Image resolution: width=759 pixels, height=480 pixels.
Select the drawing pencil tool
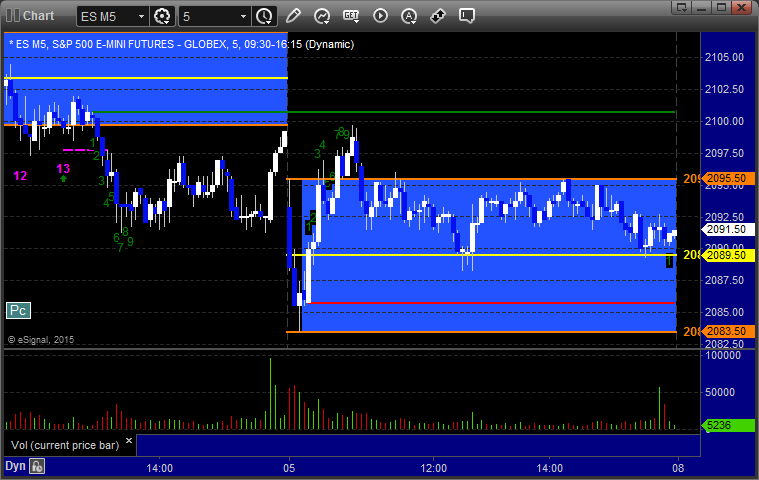(x=293, y=16)
